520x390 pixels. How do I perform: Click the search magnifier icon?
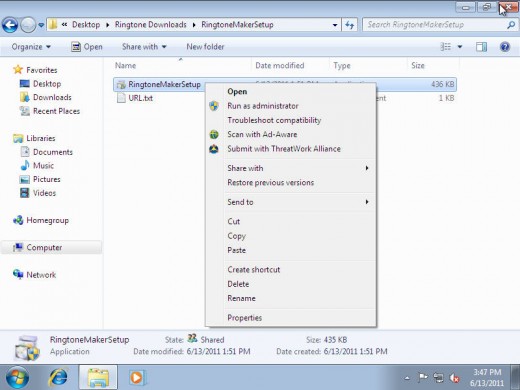click(x=510, y=25)
